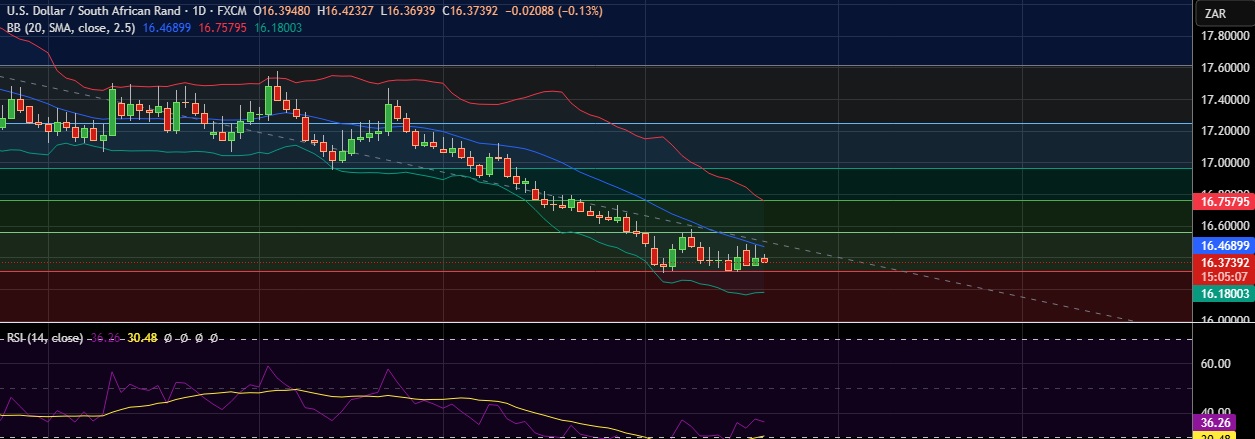
Task: Click the purple RSI 36.26 axis label
Action: pos(1225,421)
